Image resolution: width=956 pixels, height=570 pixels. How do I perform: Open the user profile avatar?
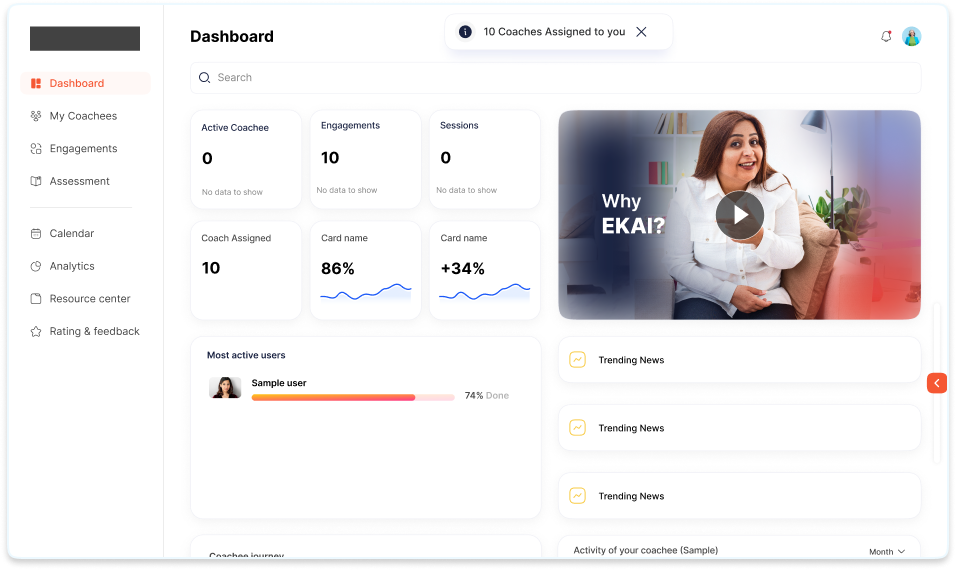(x=911, y=37)
